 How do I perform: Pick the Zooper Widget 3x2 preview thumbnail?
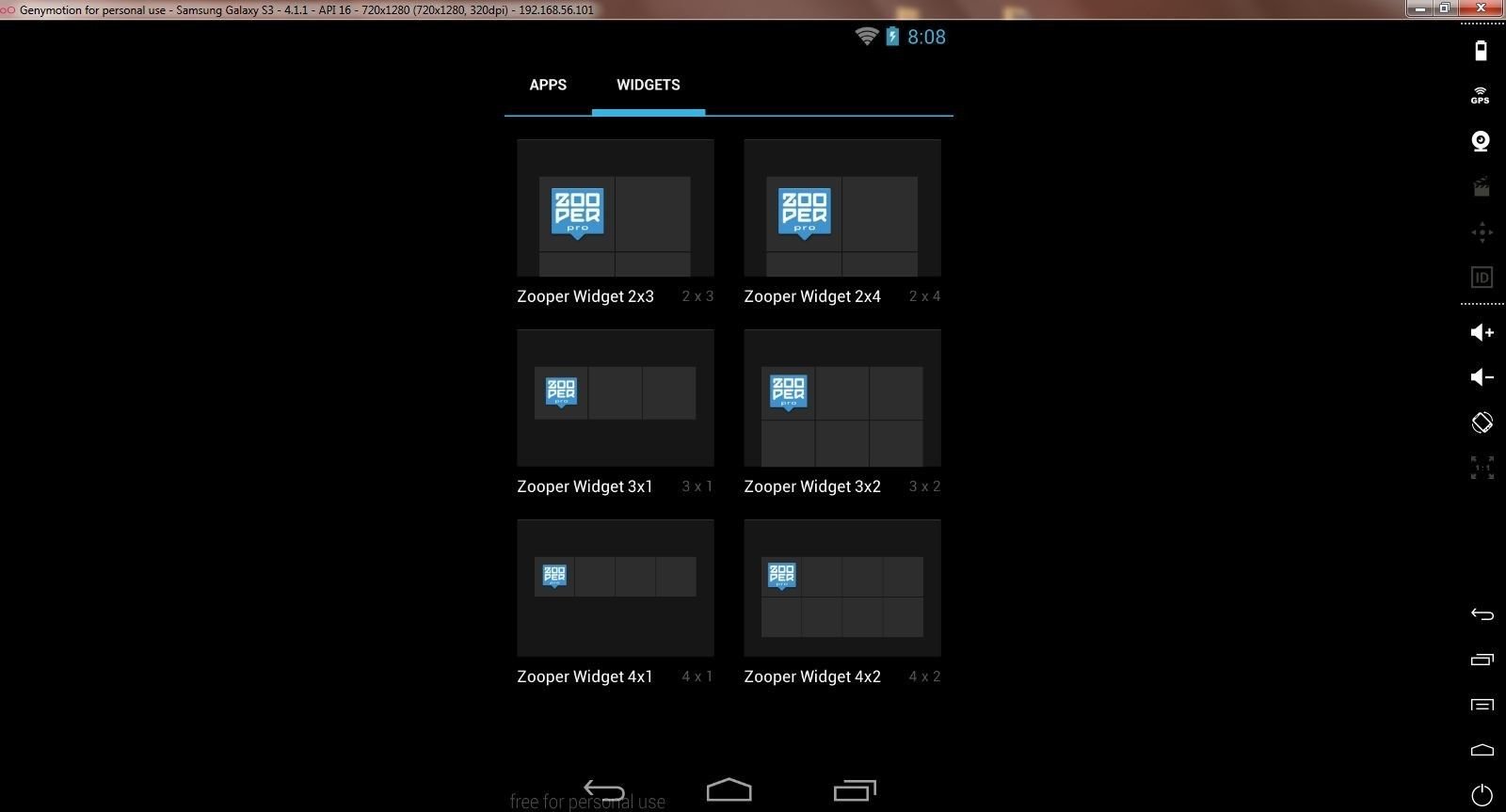[842, 398]
